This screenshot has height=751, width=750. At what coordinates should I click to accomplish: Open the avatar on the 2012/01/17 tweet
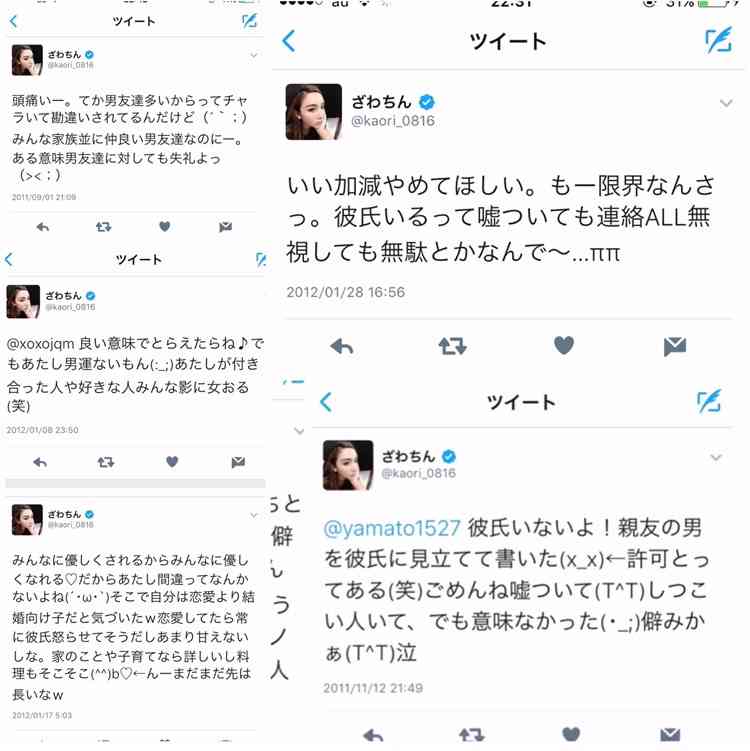point(27,520)
